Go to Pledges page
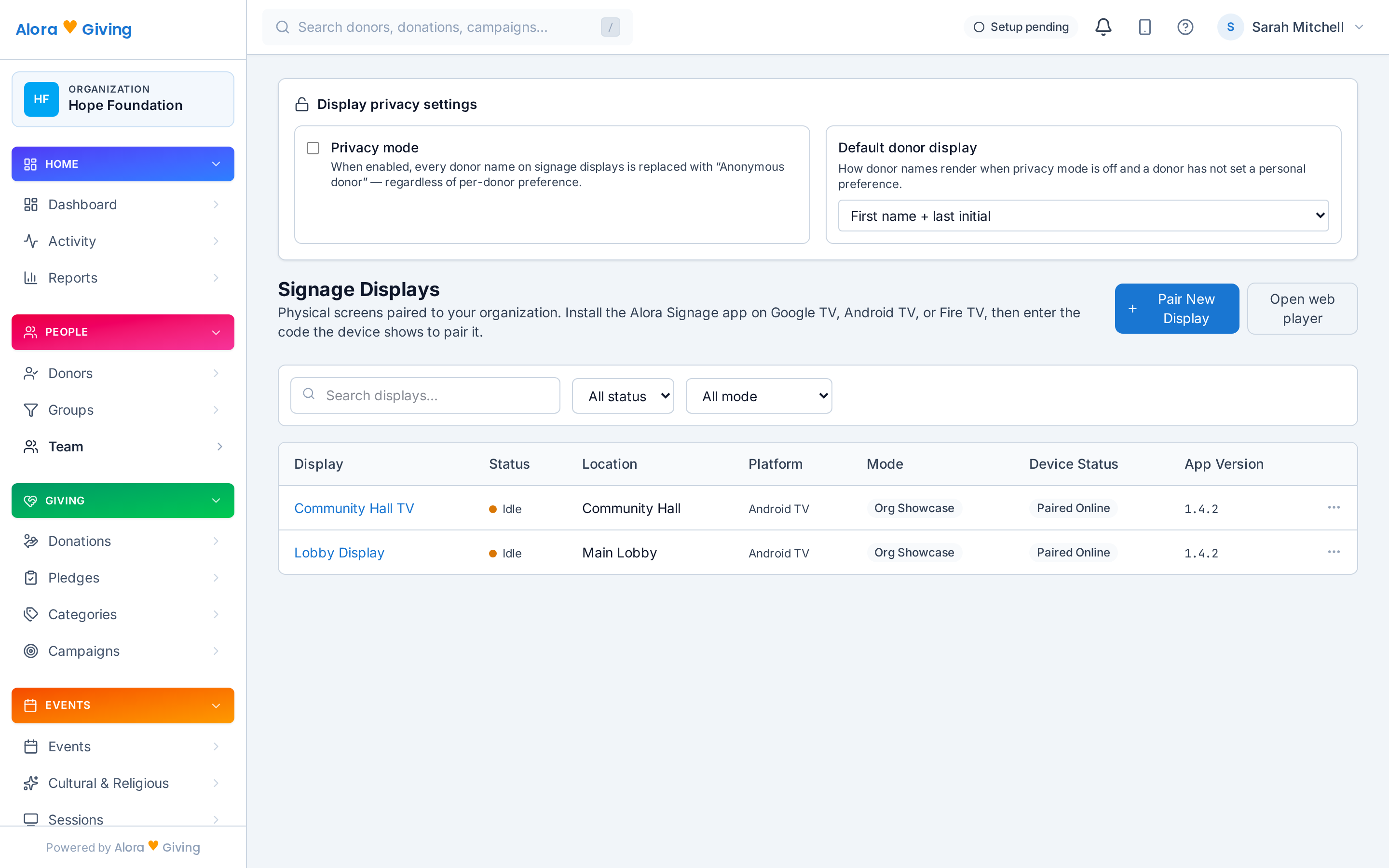Screen dimensions: 1389x868 coord(123,578)
